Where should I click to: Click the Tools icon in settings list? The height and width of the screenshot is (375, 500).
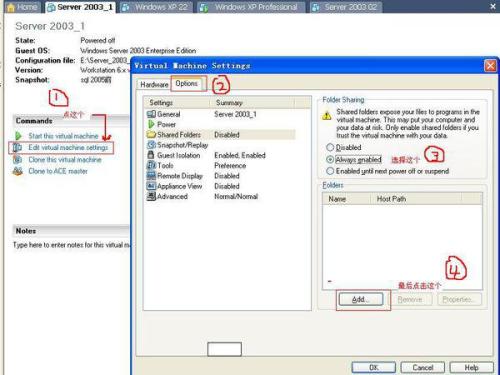[151, 165]
